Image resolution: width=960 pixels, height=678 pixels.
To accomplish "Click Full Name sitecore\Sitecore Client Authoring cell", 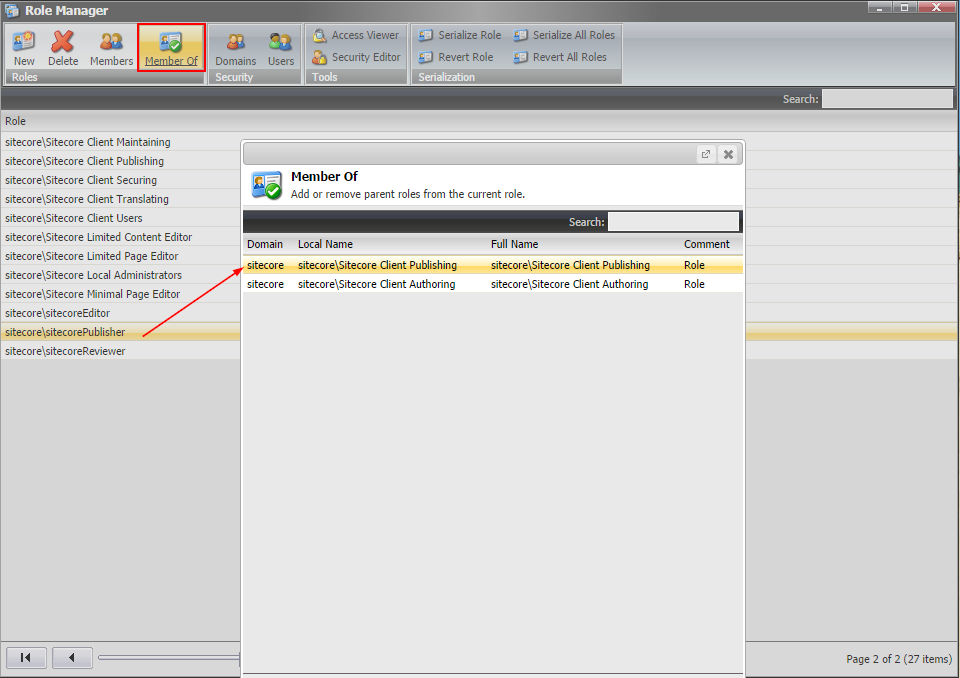I will (569, 284).
